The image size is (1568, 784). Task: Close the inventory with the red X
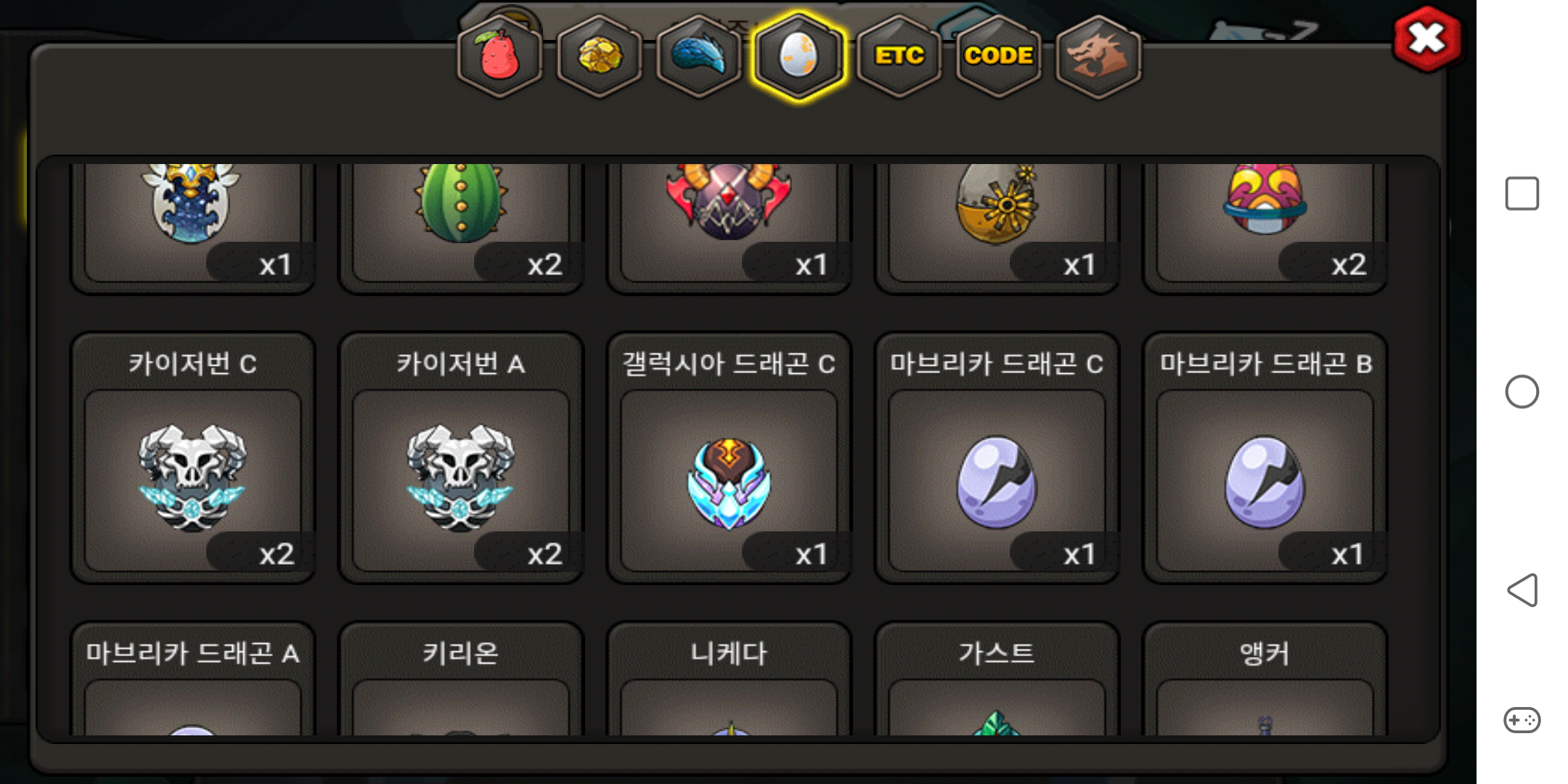[x=1426, y=39]
